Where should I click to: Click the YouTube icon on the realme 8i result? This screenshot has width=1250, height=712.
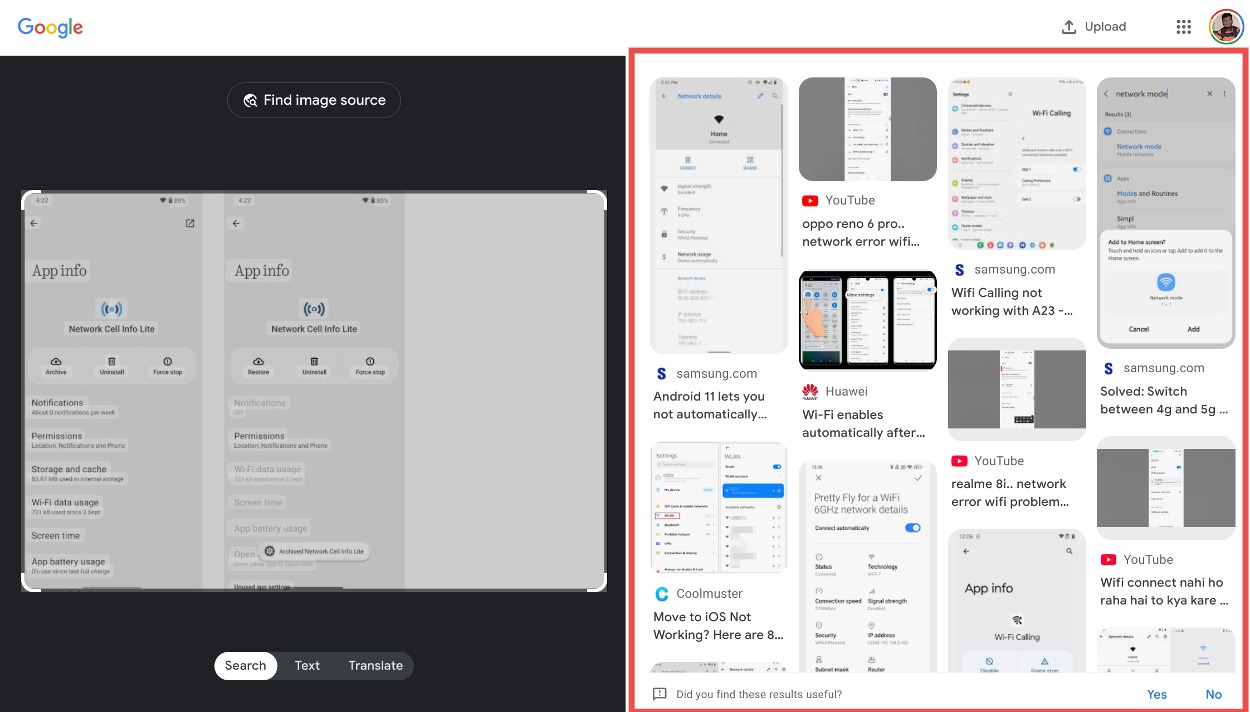pyautogui.click(x=958, y=461)
